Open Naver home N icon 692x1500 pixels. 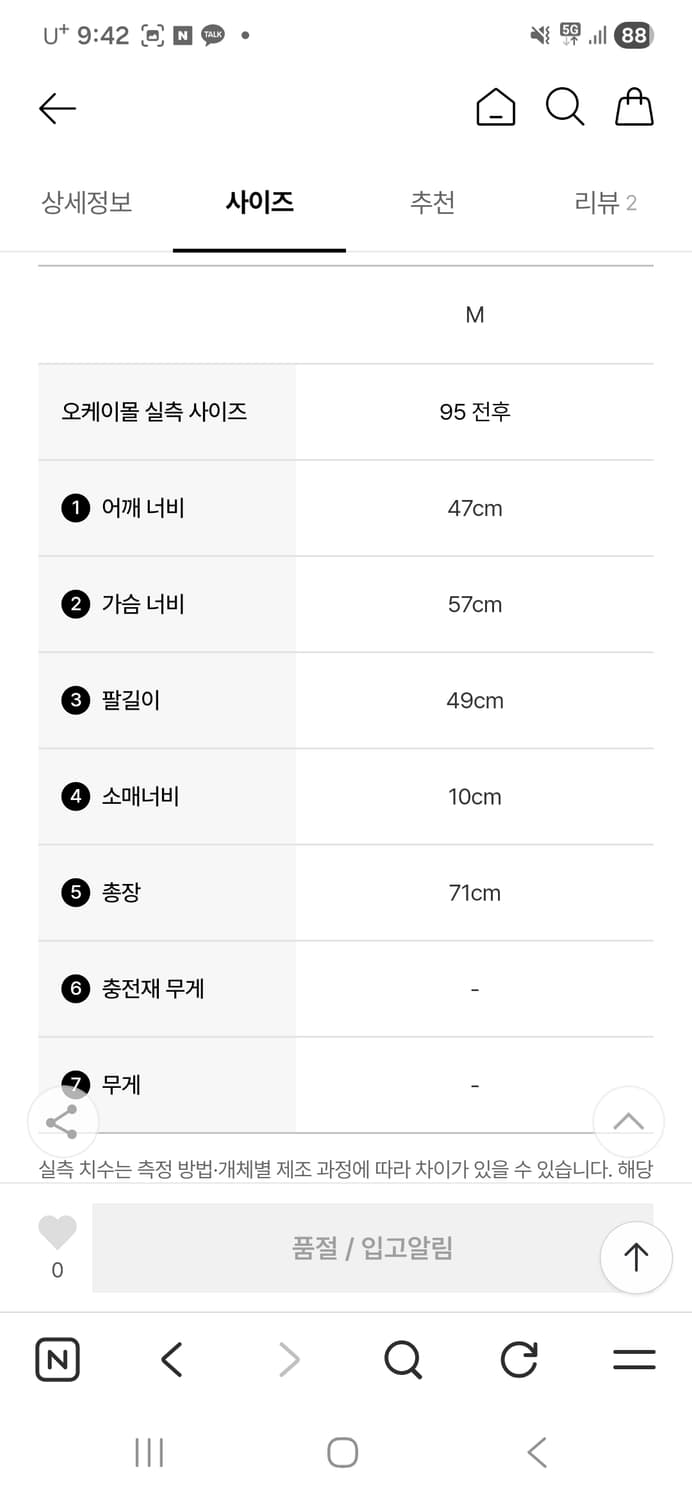pyautogui.click(x=57, y=1360)
